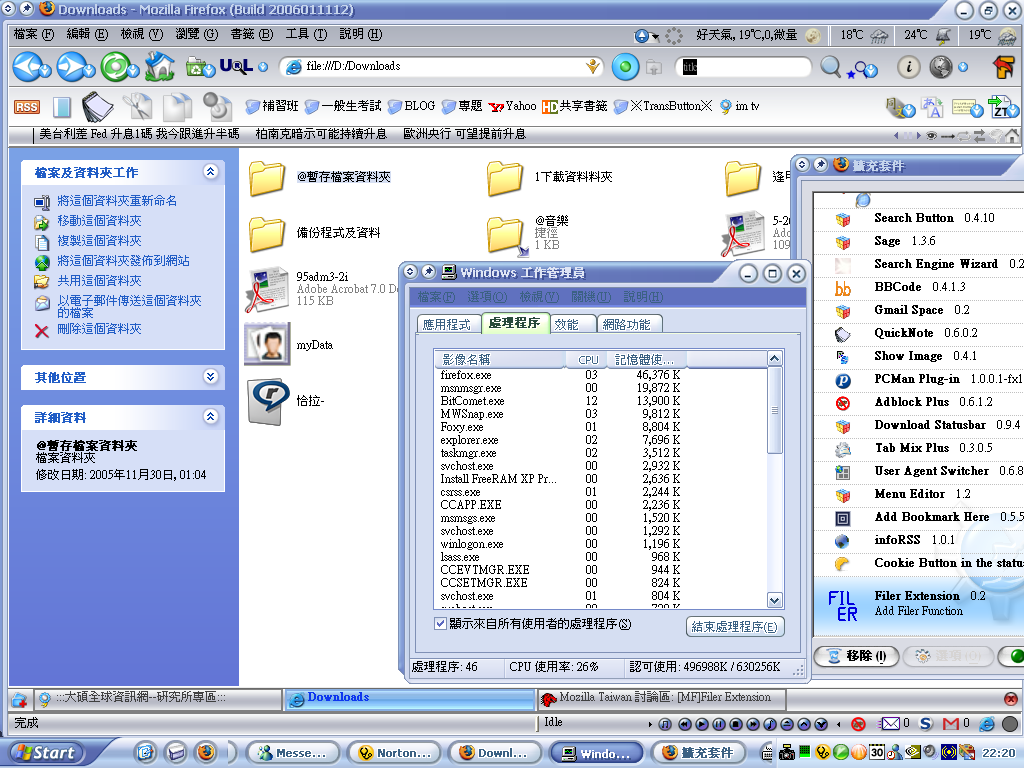Image resolution: width=1024 pixels, height=768 pixels.
Task: Click the Firefox Home toolbar icon
Action: click(x=159, y=67)
